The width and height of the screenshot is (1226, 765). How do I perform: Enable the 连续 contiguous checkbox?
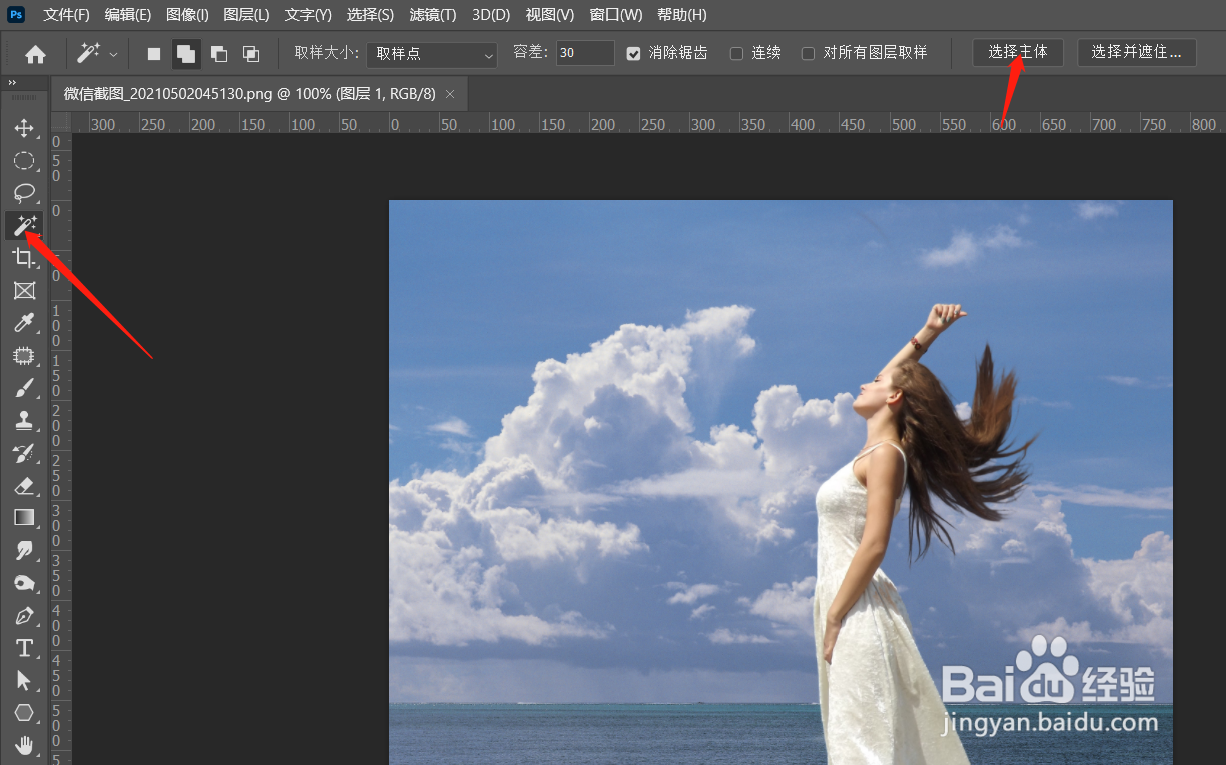[x=737, y=53]
